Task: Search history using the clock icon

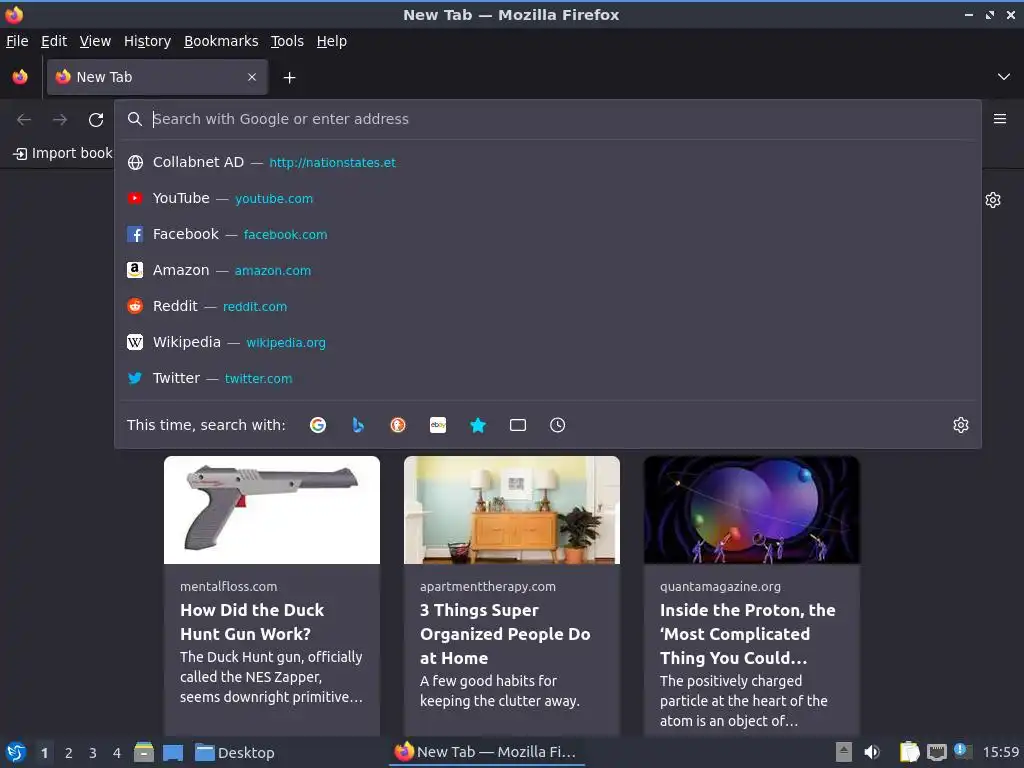Action: 558,425
